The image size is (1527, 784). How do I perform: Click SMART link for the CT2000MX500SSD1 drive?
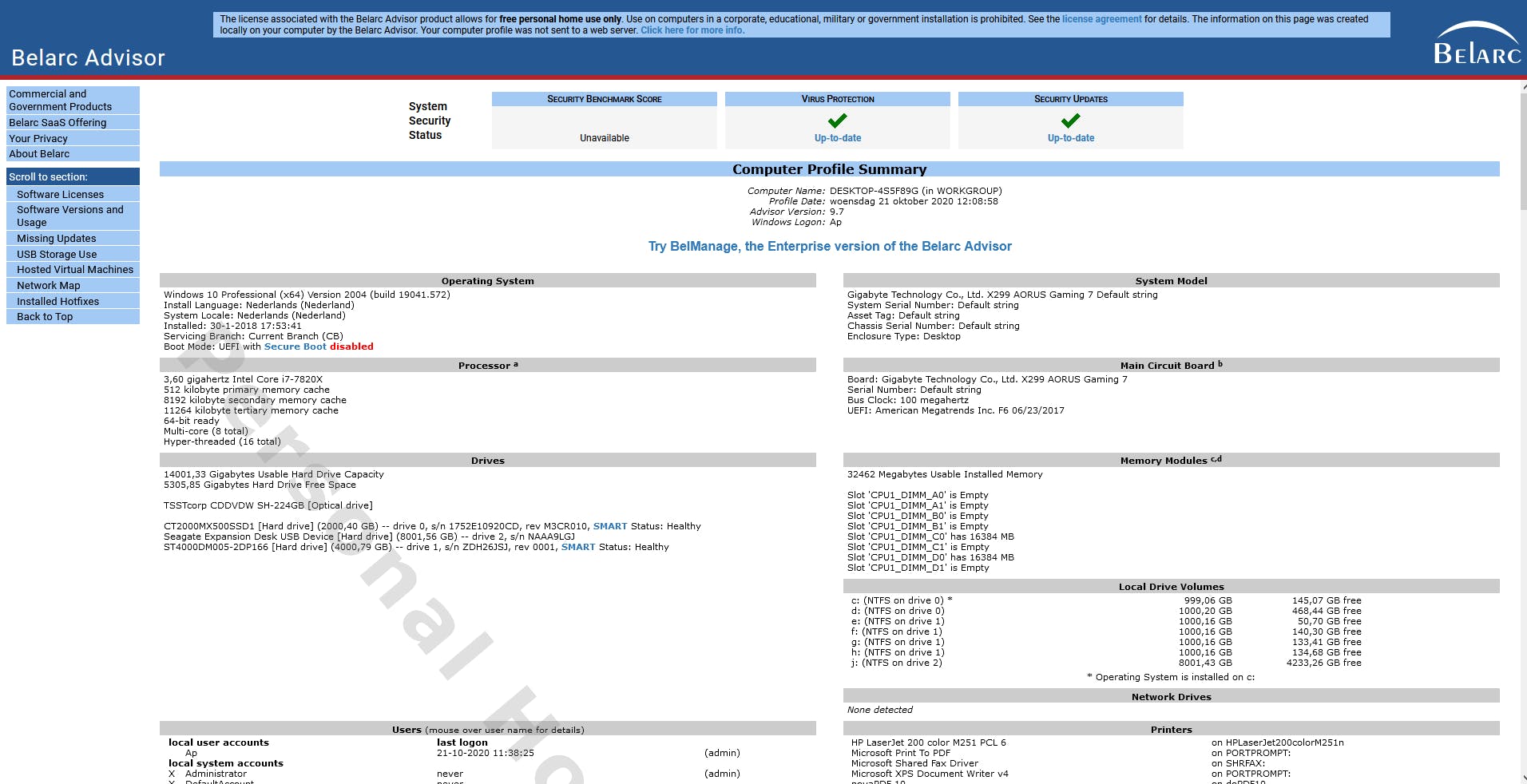[610, 526]
